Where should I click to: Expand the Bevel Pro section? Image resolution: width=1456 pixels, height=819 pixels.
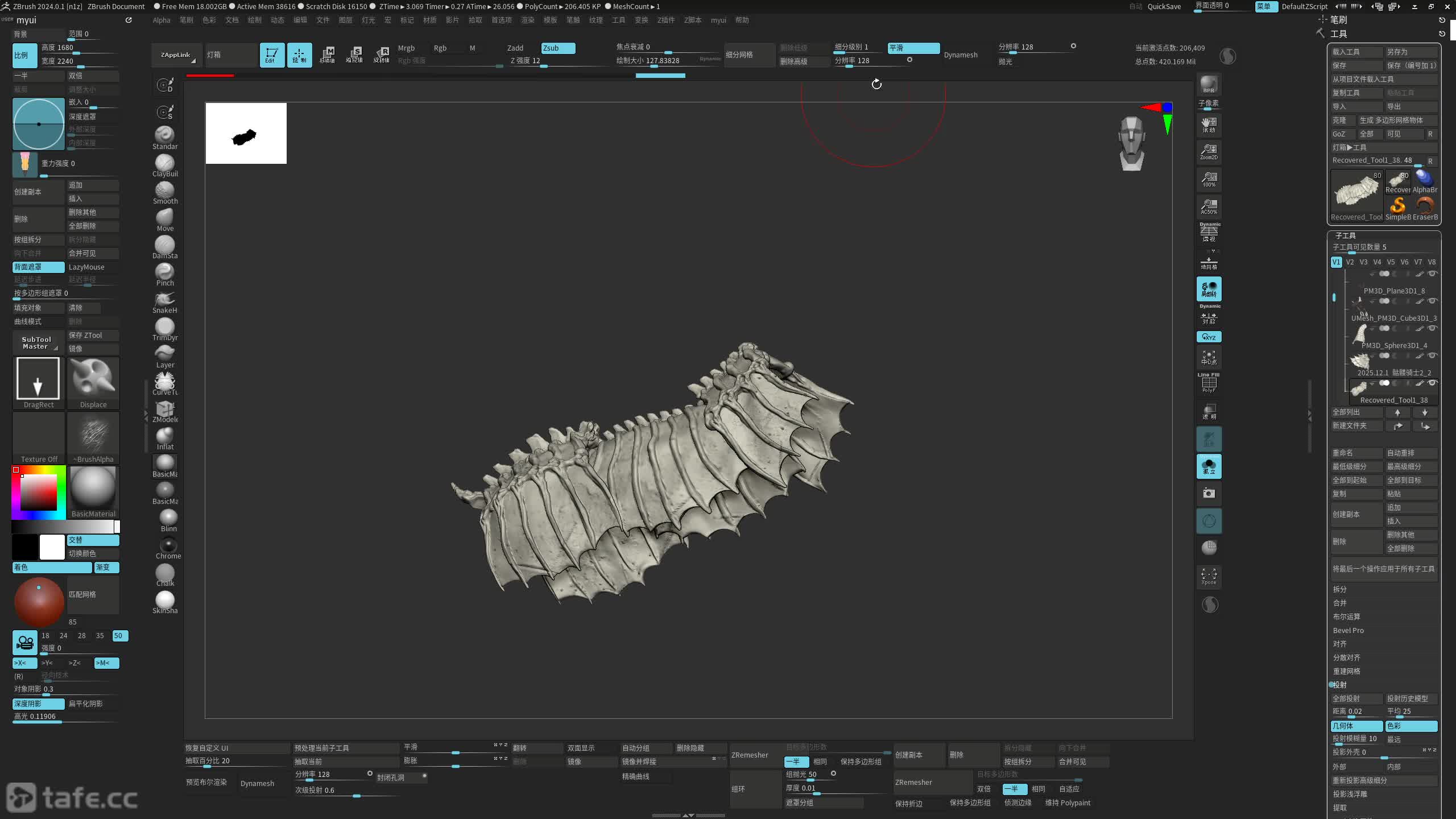pos(1348,630)
